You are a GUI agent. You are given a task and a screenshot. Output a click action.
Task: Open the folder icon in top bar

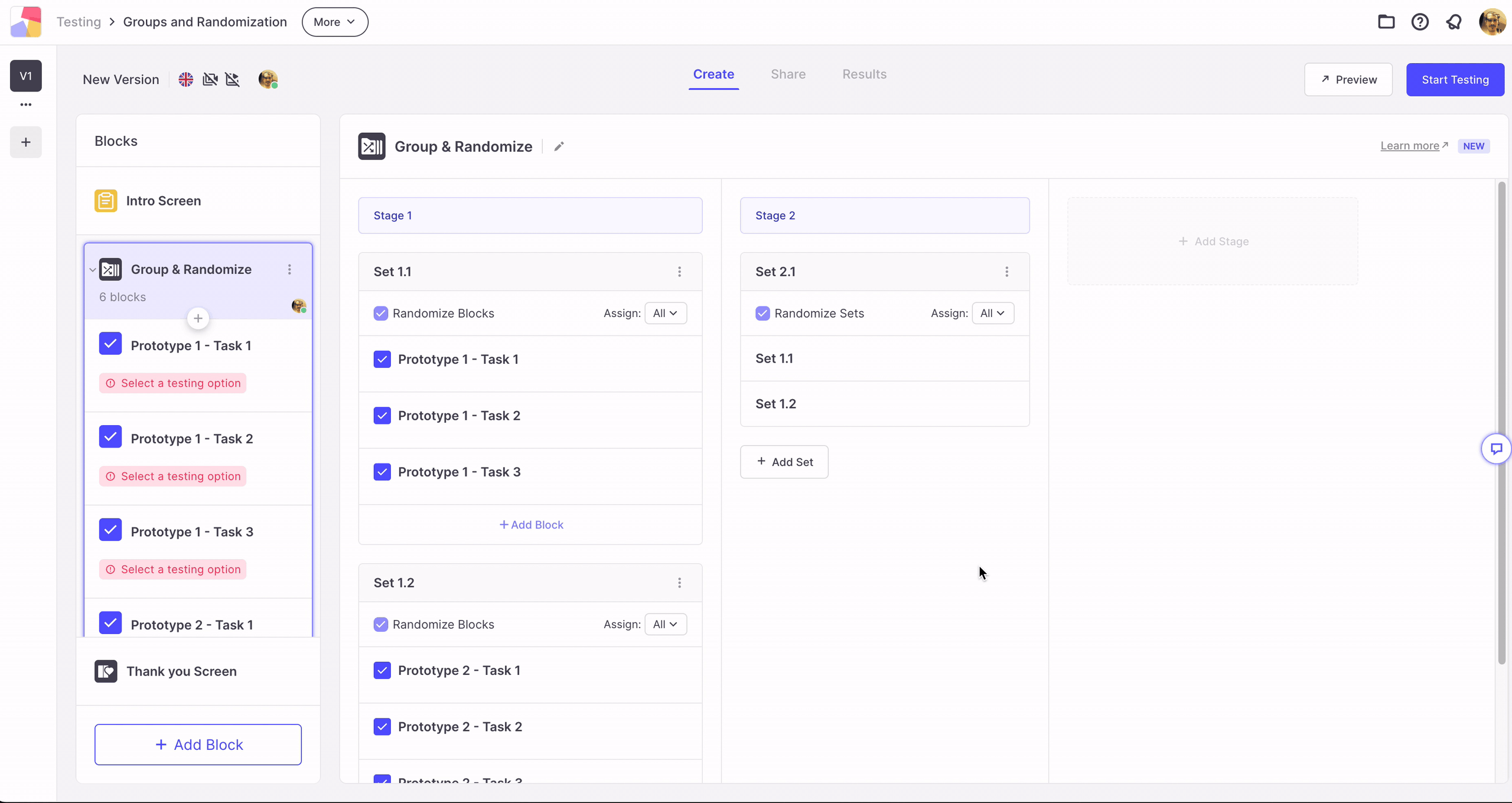coord(1386,22)
